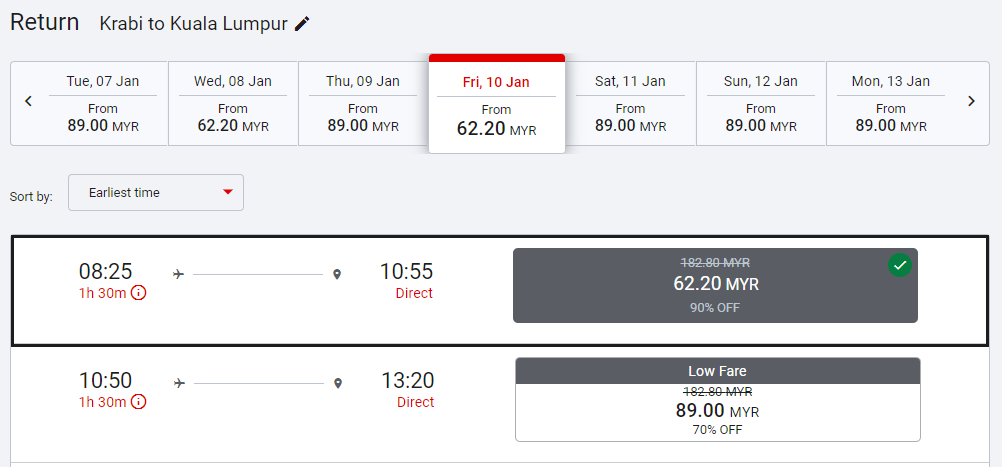The width and height of the screenshot is (1002, 467).
Task: Click the Direct link on 10:50 flight
Action: pos(415,402)
